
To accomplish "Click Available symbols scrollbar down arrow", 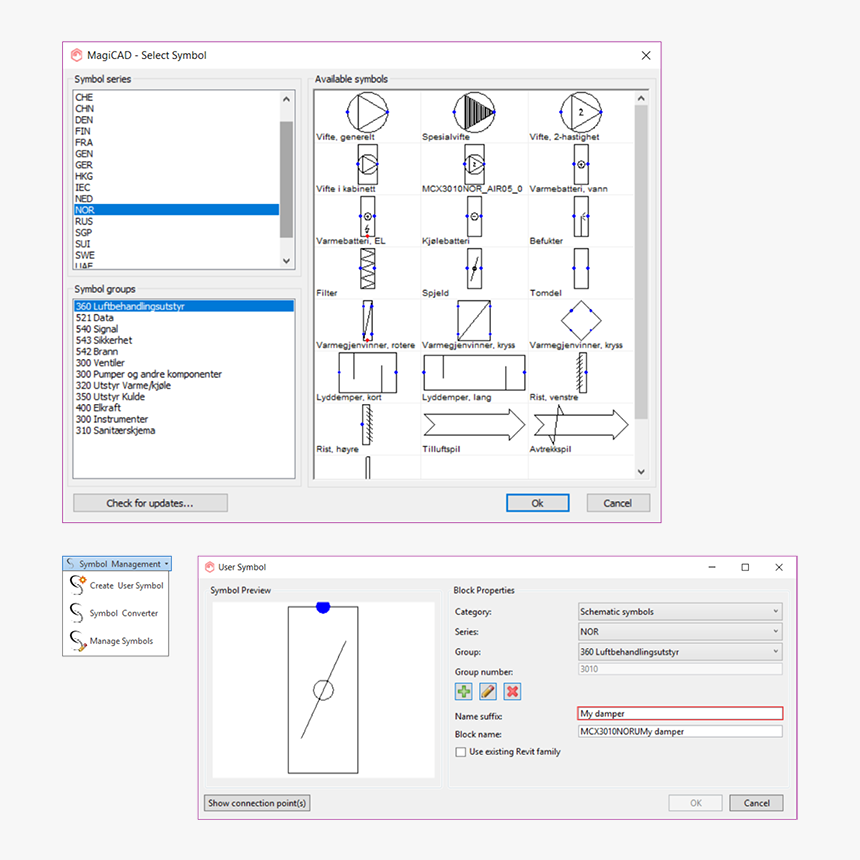I will click(641, 472).
